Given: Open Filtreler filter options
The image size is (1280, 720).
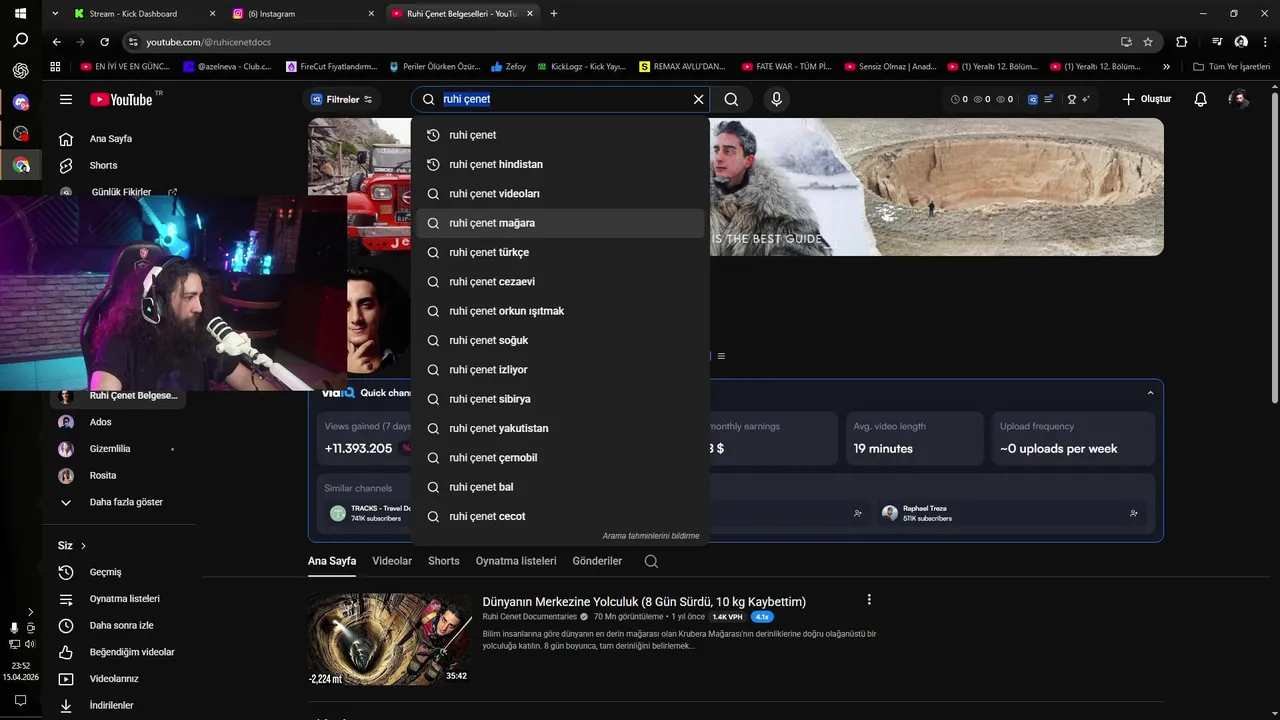Looking at the screenshot, I should [x=342, y=99].
